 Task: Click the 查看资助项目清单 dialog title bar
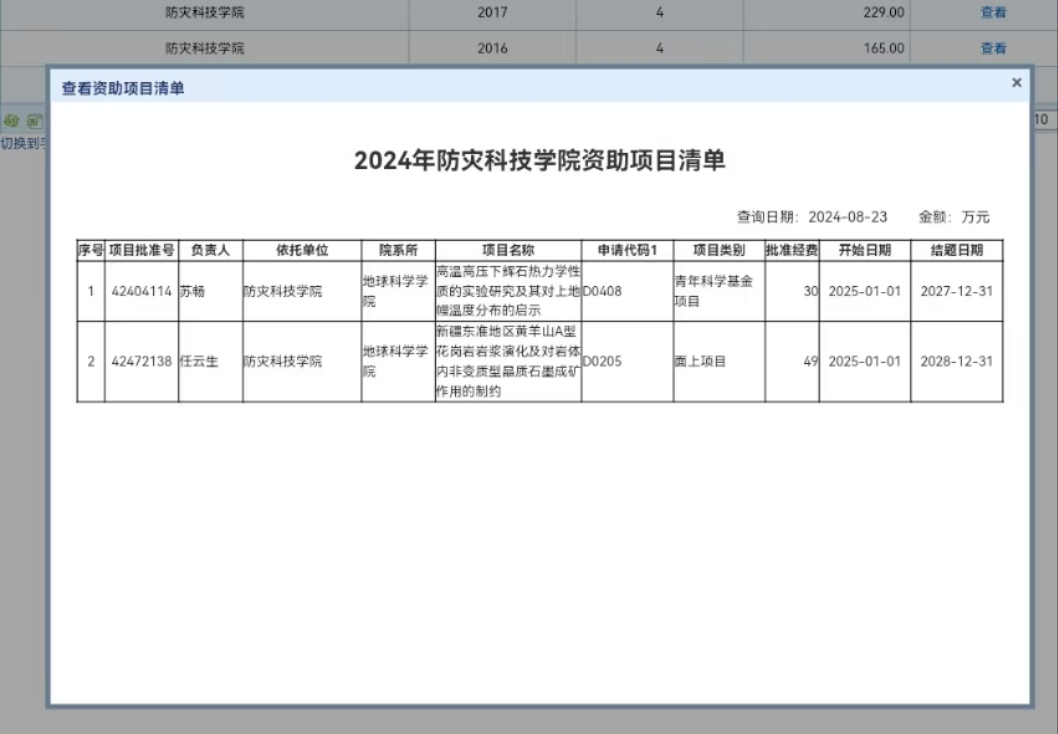tap(500, 88)
